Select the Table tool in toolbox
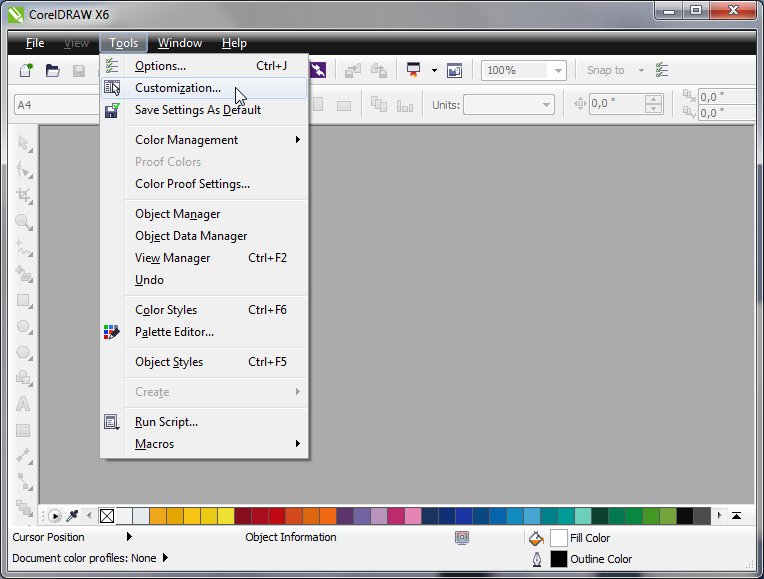This screenshot has height=579, width=764. 23,430
